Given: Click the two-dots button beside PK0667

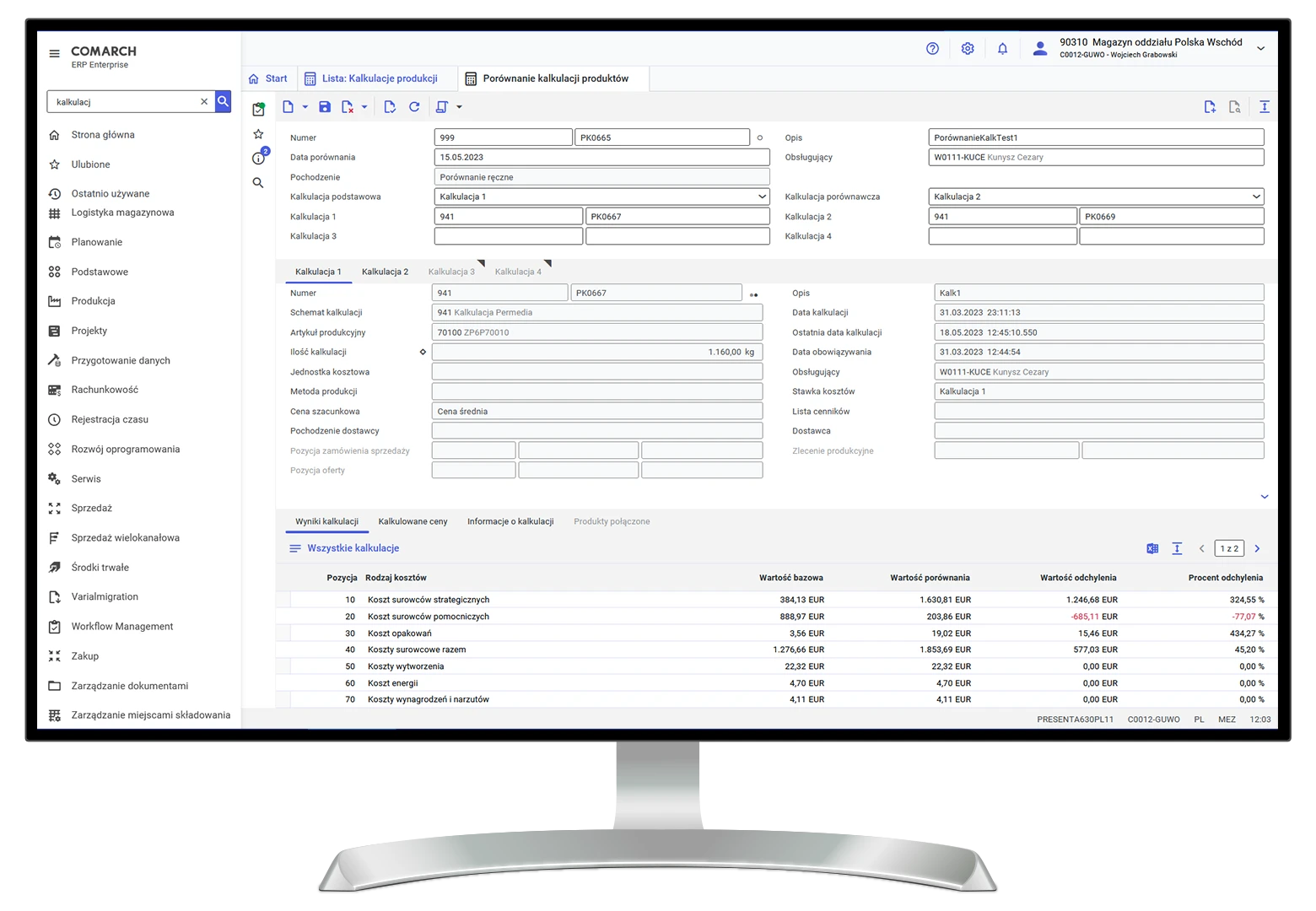Looking at the screenshot, I should click(x=754, y=295).
